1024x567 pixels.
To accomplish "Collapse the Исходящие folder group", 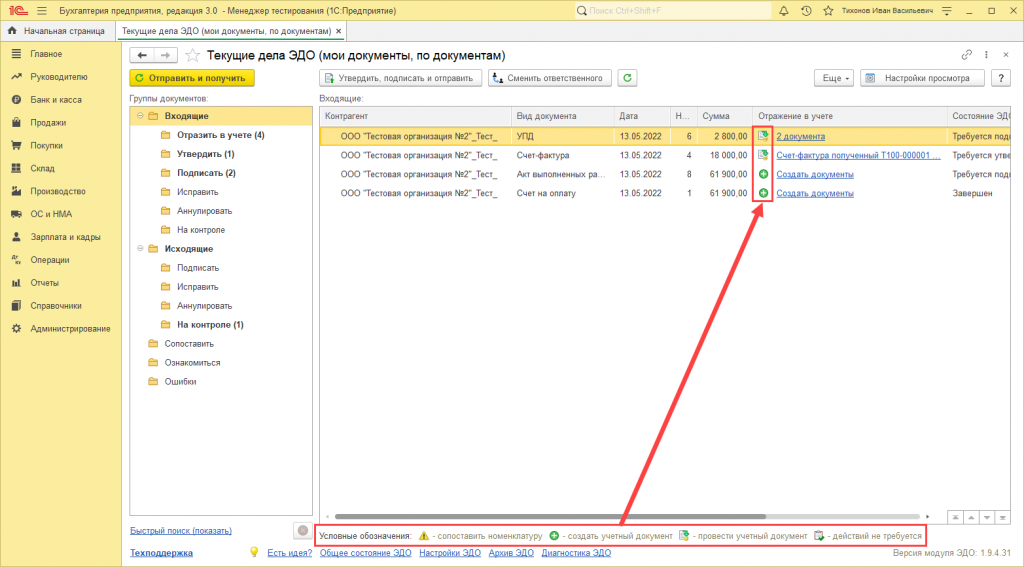I will [140, 249].
